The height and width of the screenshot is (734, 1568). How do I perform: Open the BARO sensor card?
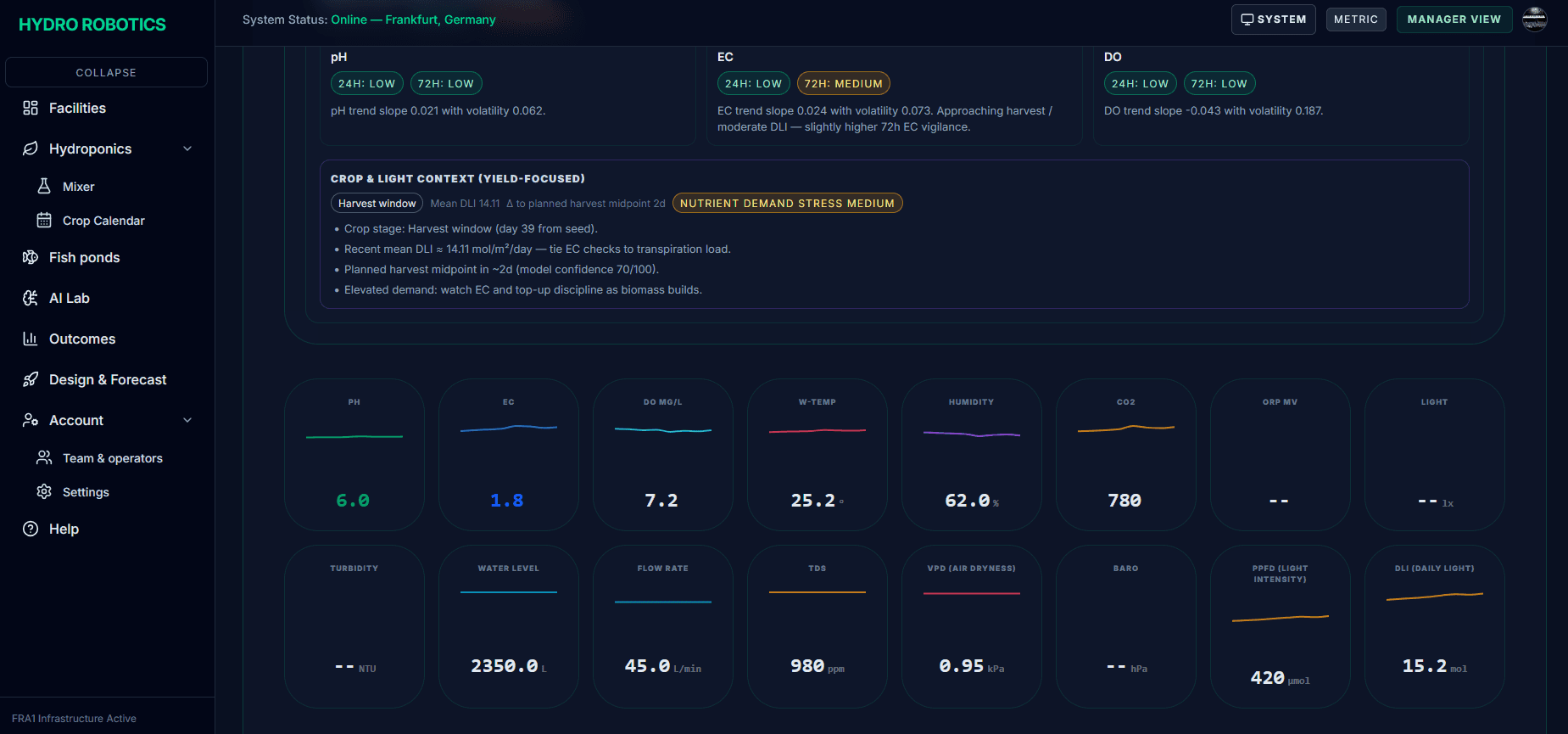click(1125, 626)
